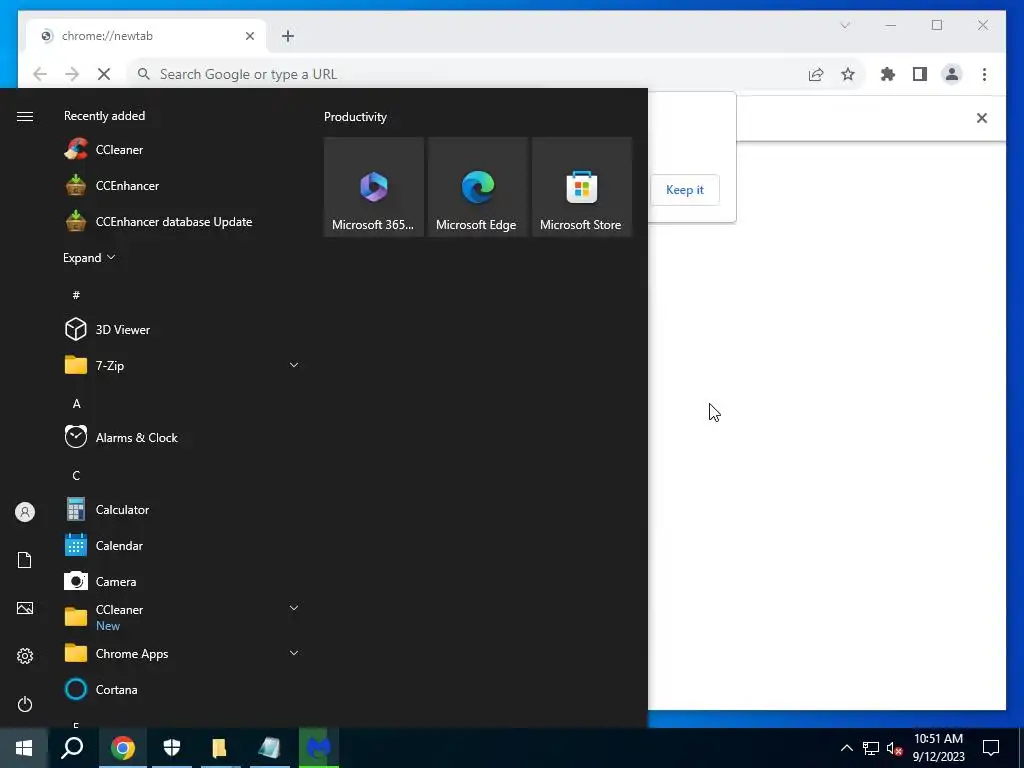Open Calendar app
Image resolution: width=1024 pixels, height=768 pixels.
(x=183, y=545)
